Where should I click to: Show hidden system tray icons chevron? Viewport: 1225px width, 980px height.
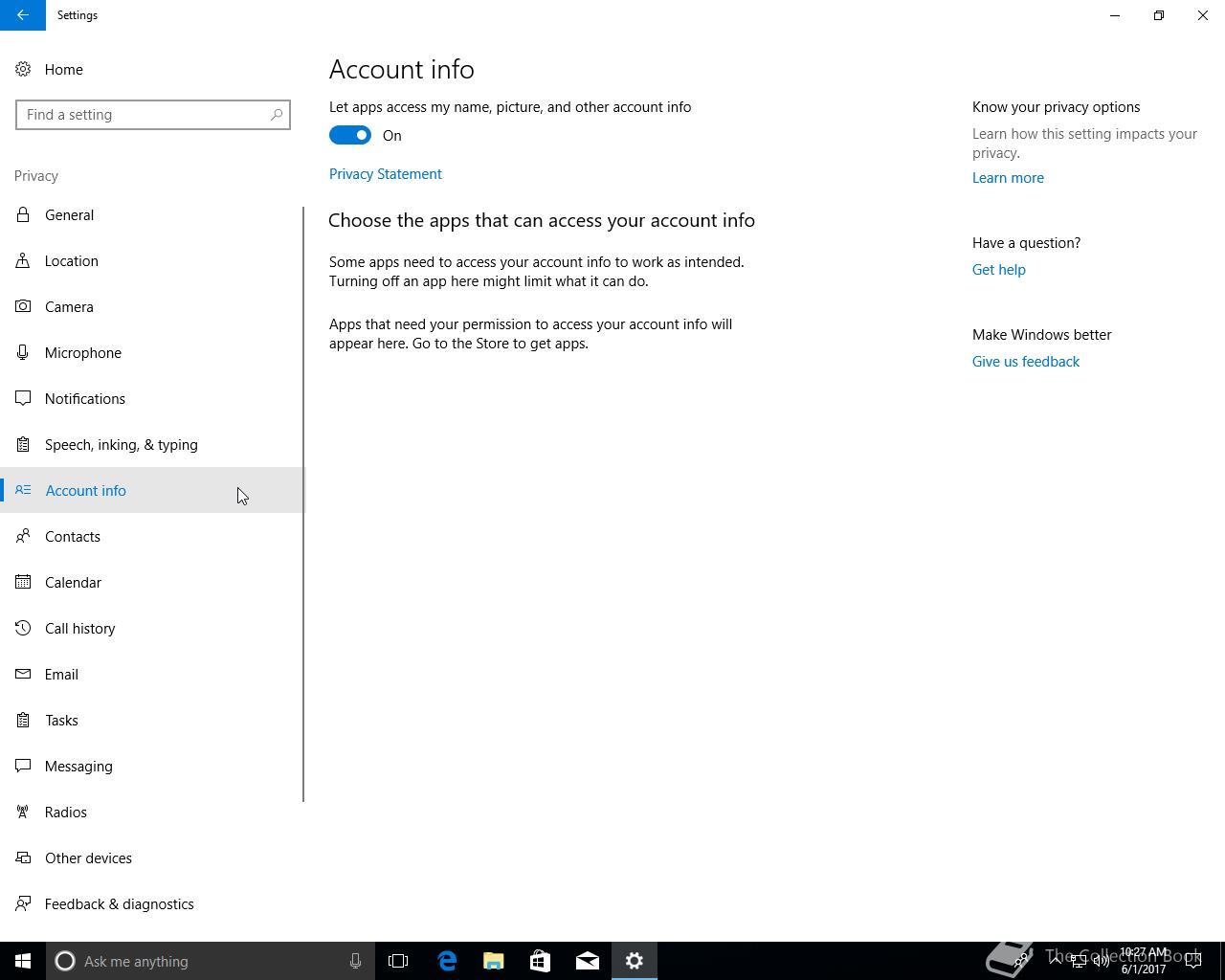click(1056, 961)
